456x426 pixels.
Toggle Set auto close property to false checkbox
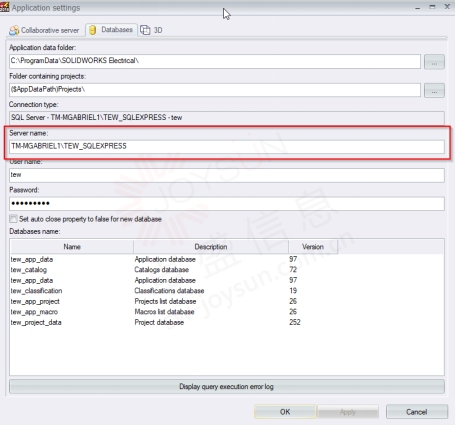click(13, 219)
